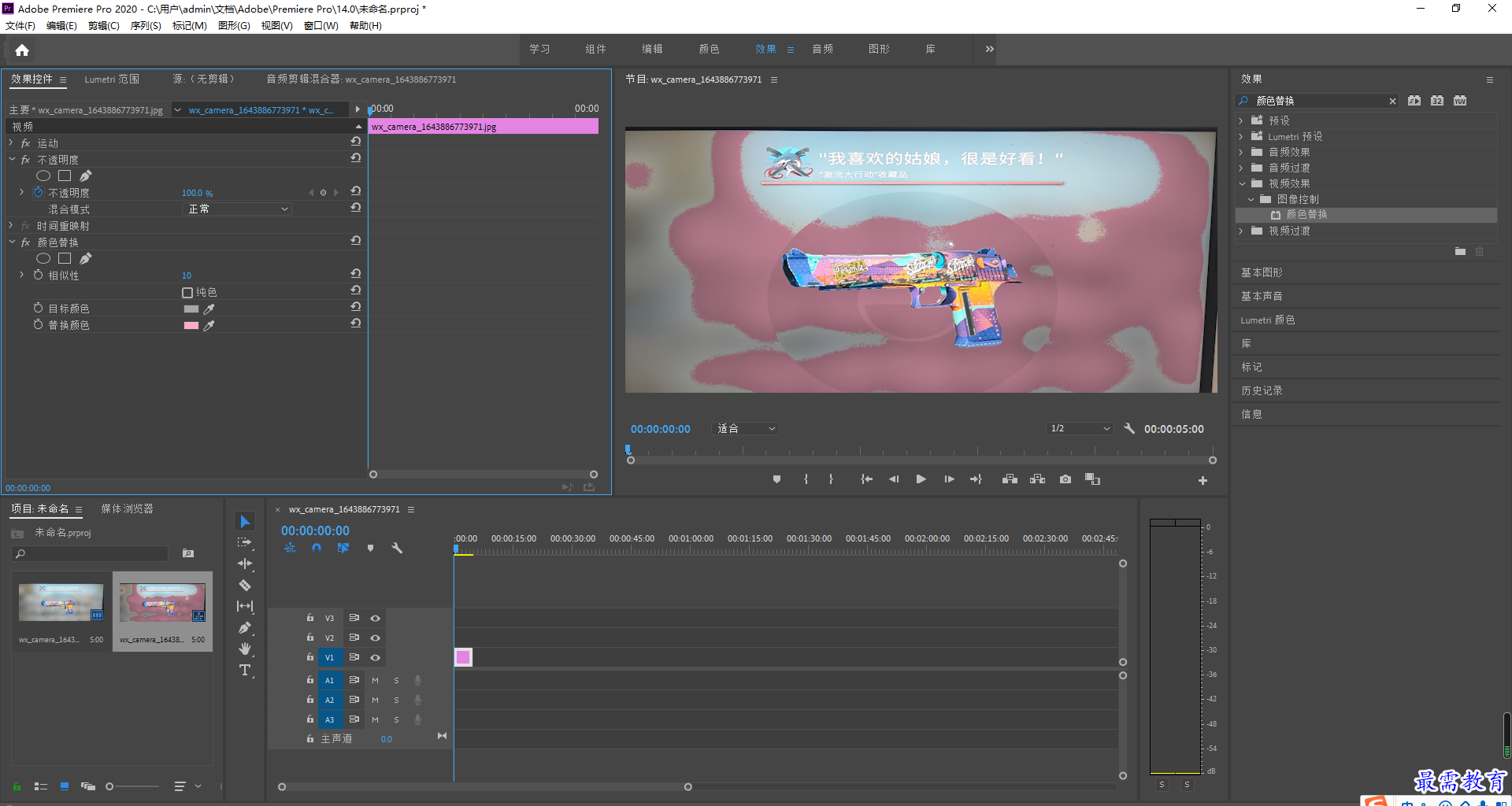Toggle the 纯色 checkbox
The width and height of the screenshot is (1512, 806).
(187, 293)
